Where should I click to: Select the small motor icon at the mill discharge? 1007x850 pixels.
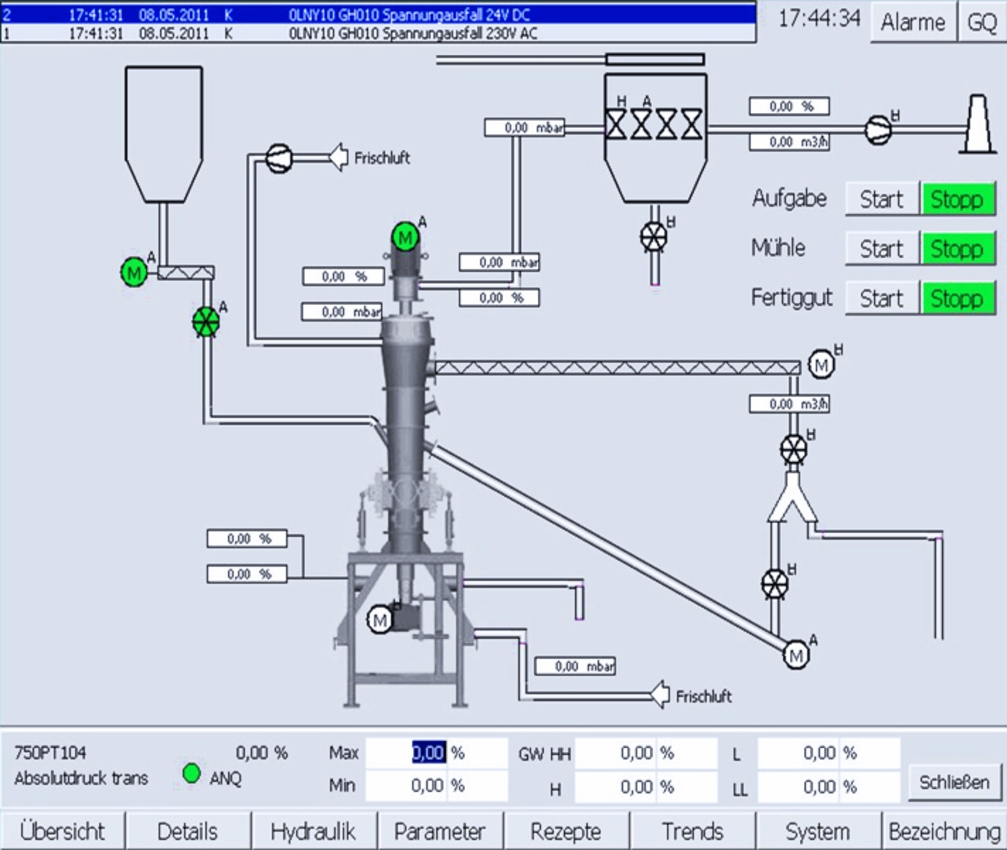click(x=380, y=621)
